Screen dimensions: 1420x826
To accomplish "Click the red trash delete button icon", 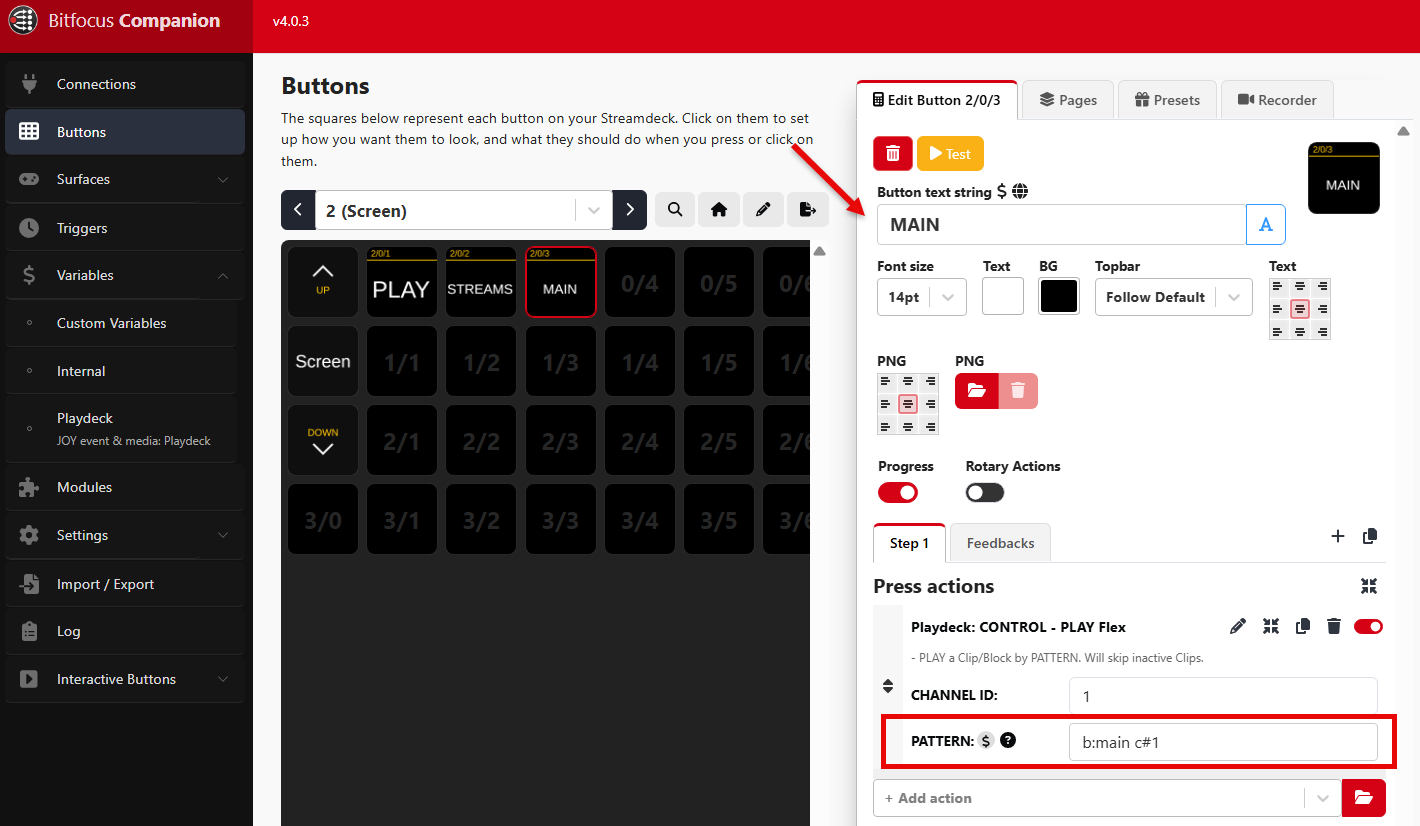I will 892,154.
